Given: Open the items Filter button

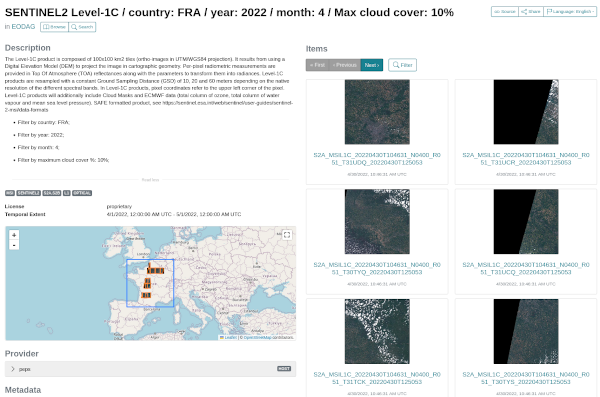Looking at the screenshot, I should [403, 65].
